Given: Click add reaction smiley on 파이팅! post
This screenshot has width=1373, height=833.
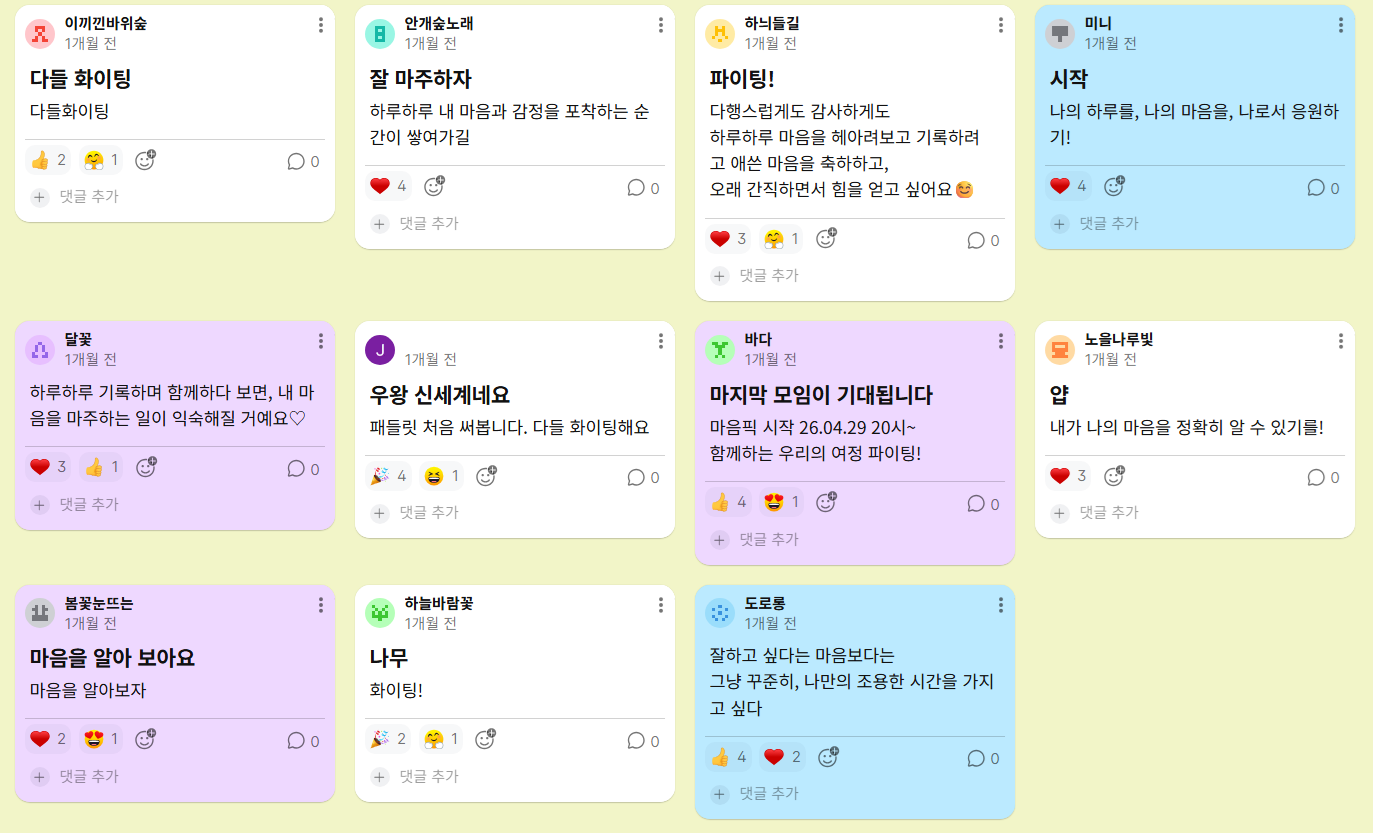Looking at the screenshot, I should point(825,239).
